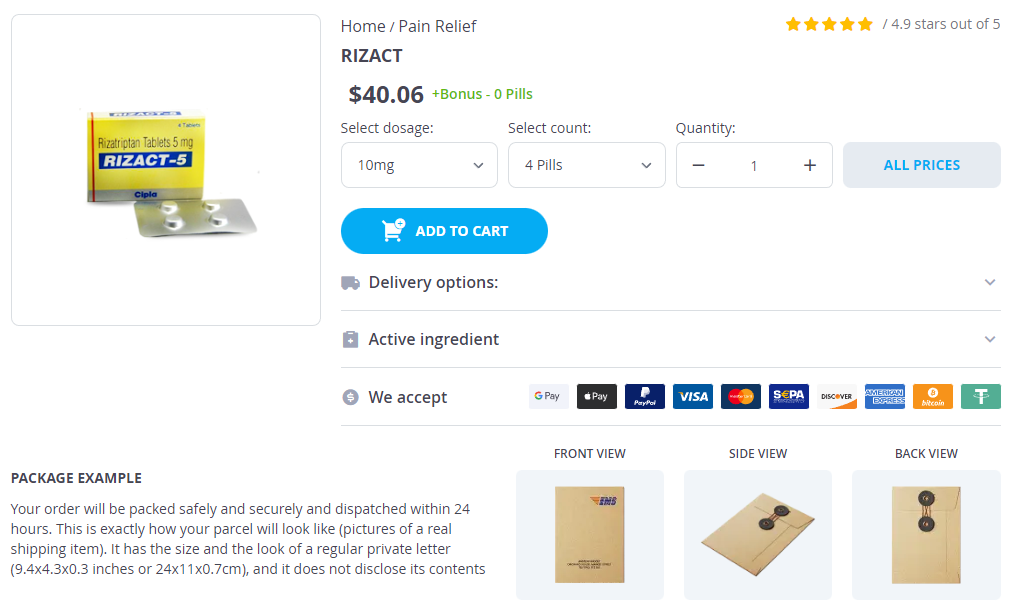
Task: Click the Mastercard icon
Action: (x=741, y=396)
